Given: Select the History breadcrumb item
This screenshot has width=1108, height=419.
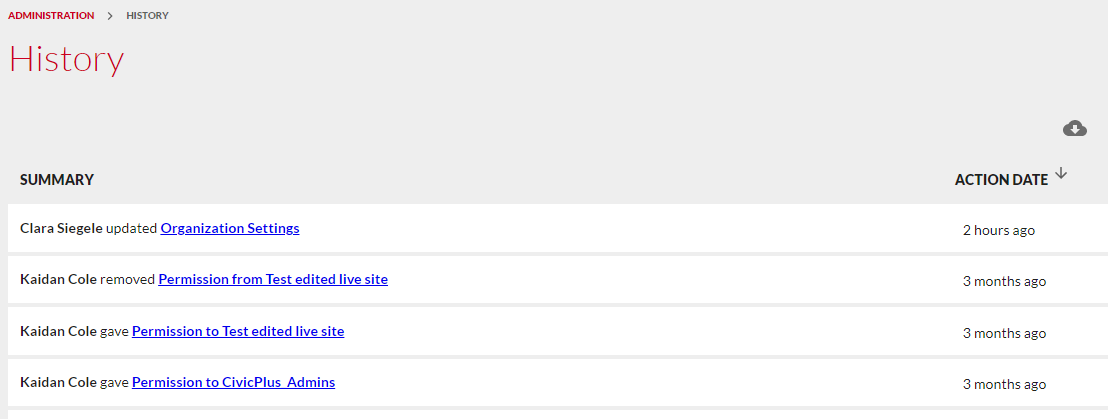Looking at the screenshot, I should 147,16.
